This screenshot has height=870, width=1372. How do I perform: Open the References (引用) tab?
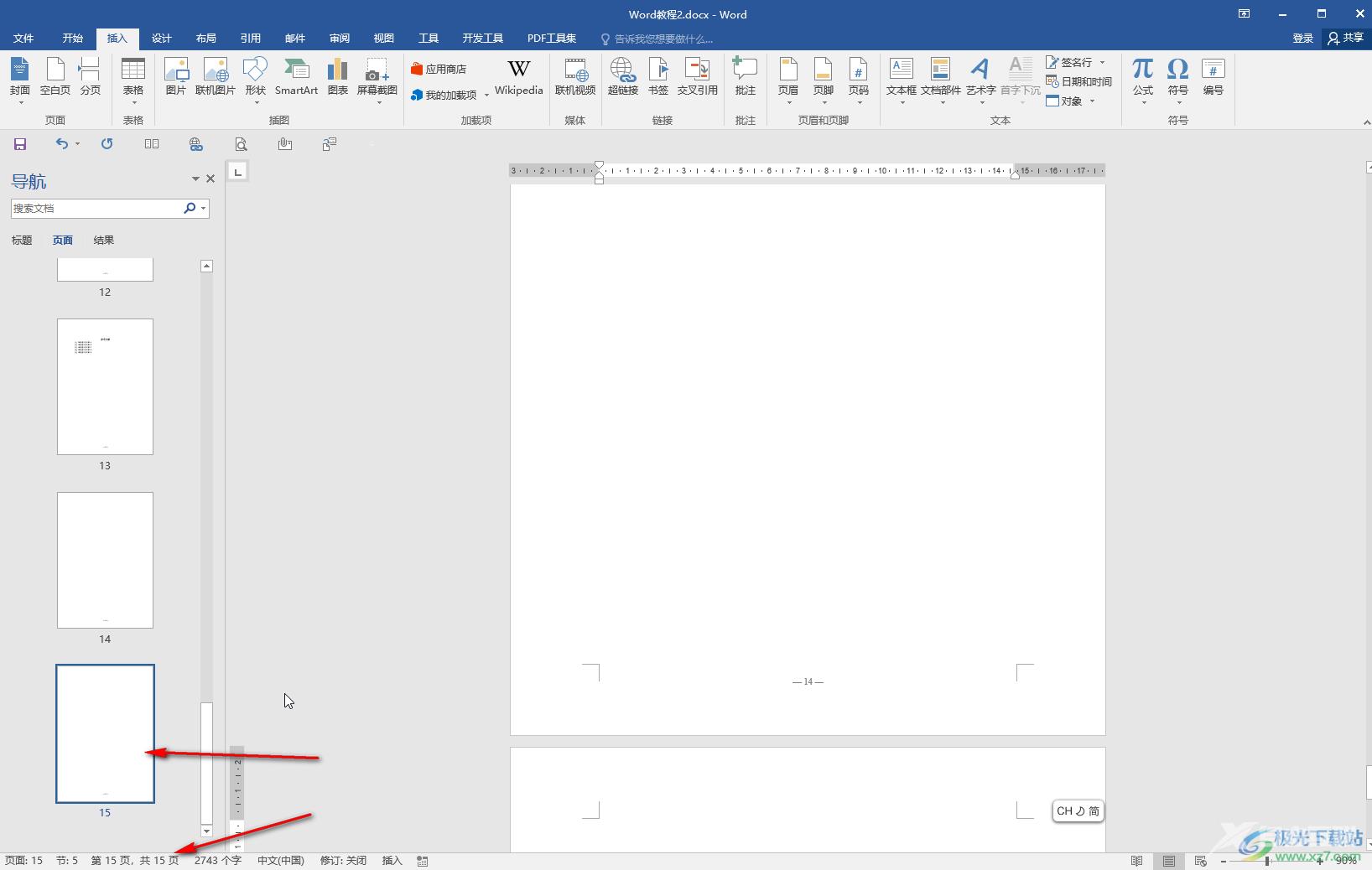251,38
